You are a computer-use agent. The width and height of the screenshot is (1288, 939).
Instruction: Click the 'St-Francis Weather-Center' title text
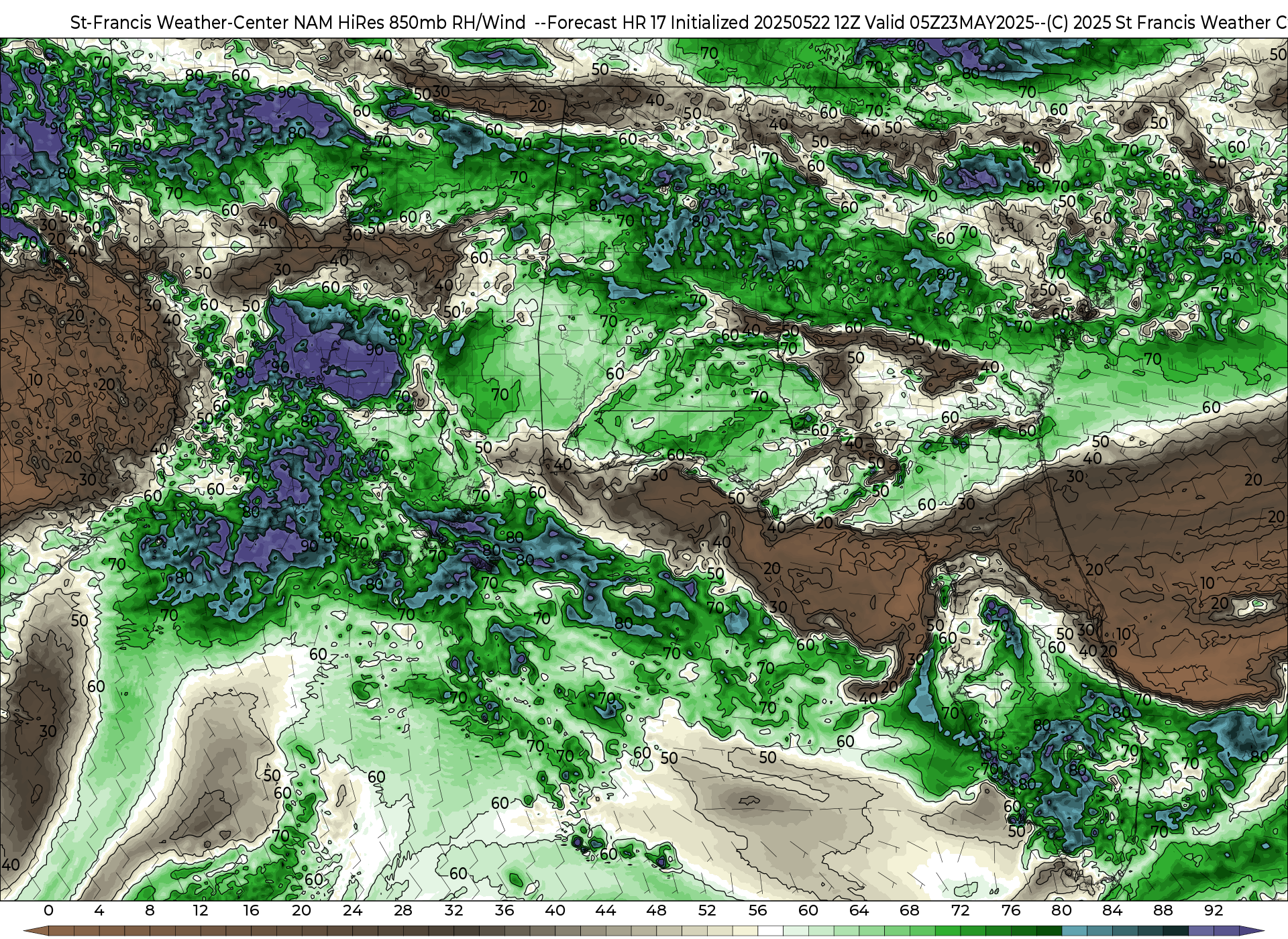tap(179, 22)
